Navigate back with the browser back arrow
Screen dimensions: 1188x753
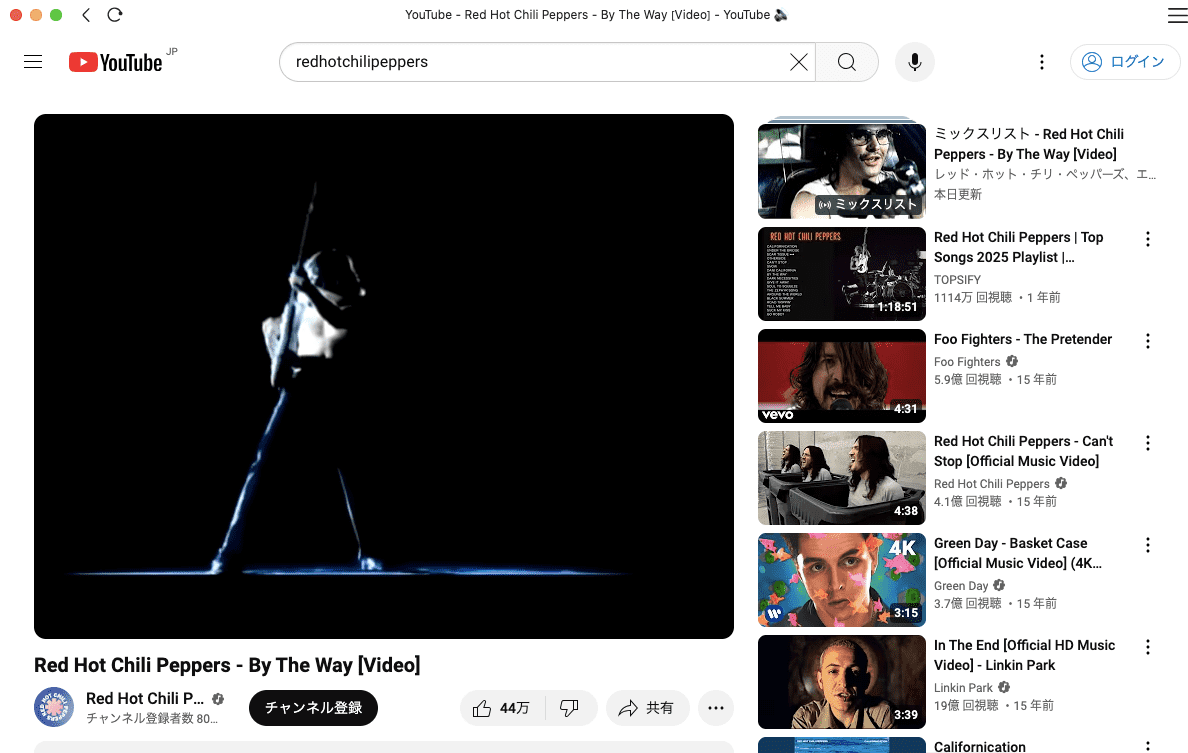[85, 15]
